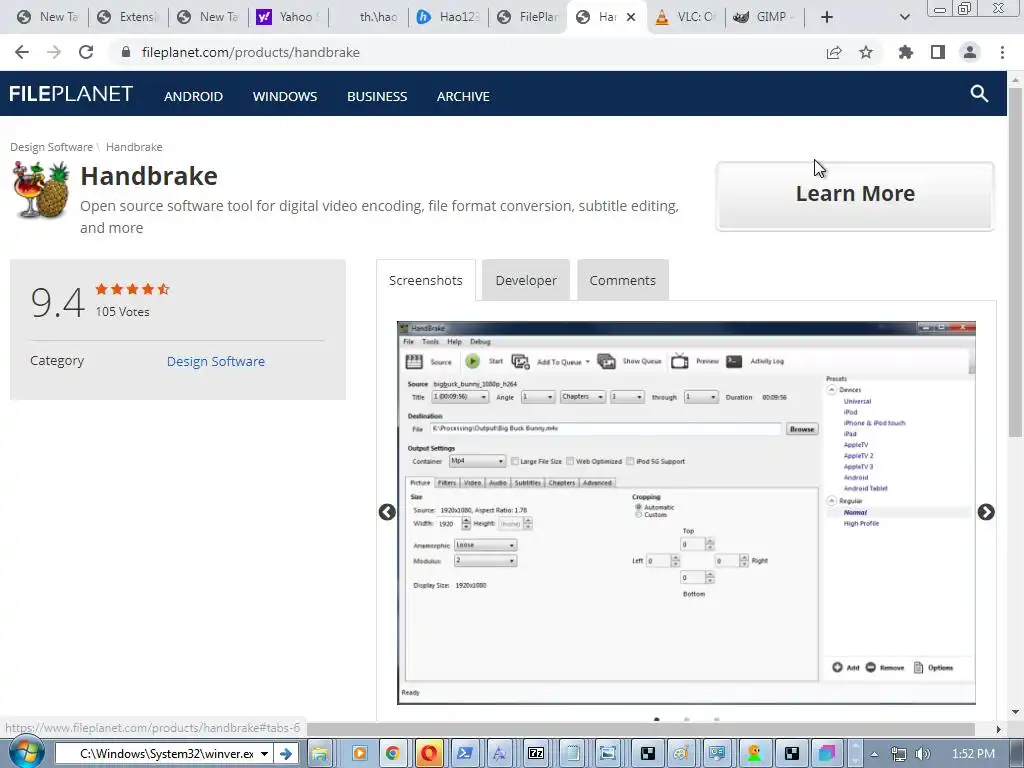
Task: Switch to the Hao123 tab
Action: (x=449, y=17)
